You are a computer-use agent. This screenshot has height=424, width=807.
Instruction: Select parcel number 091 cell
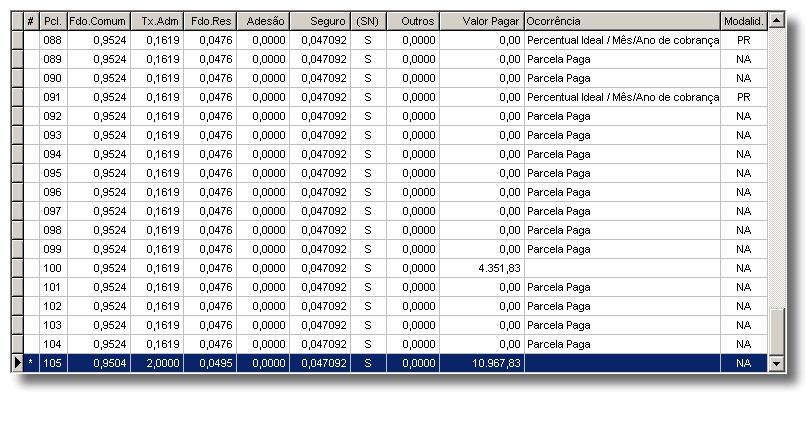(53, 97)
